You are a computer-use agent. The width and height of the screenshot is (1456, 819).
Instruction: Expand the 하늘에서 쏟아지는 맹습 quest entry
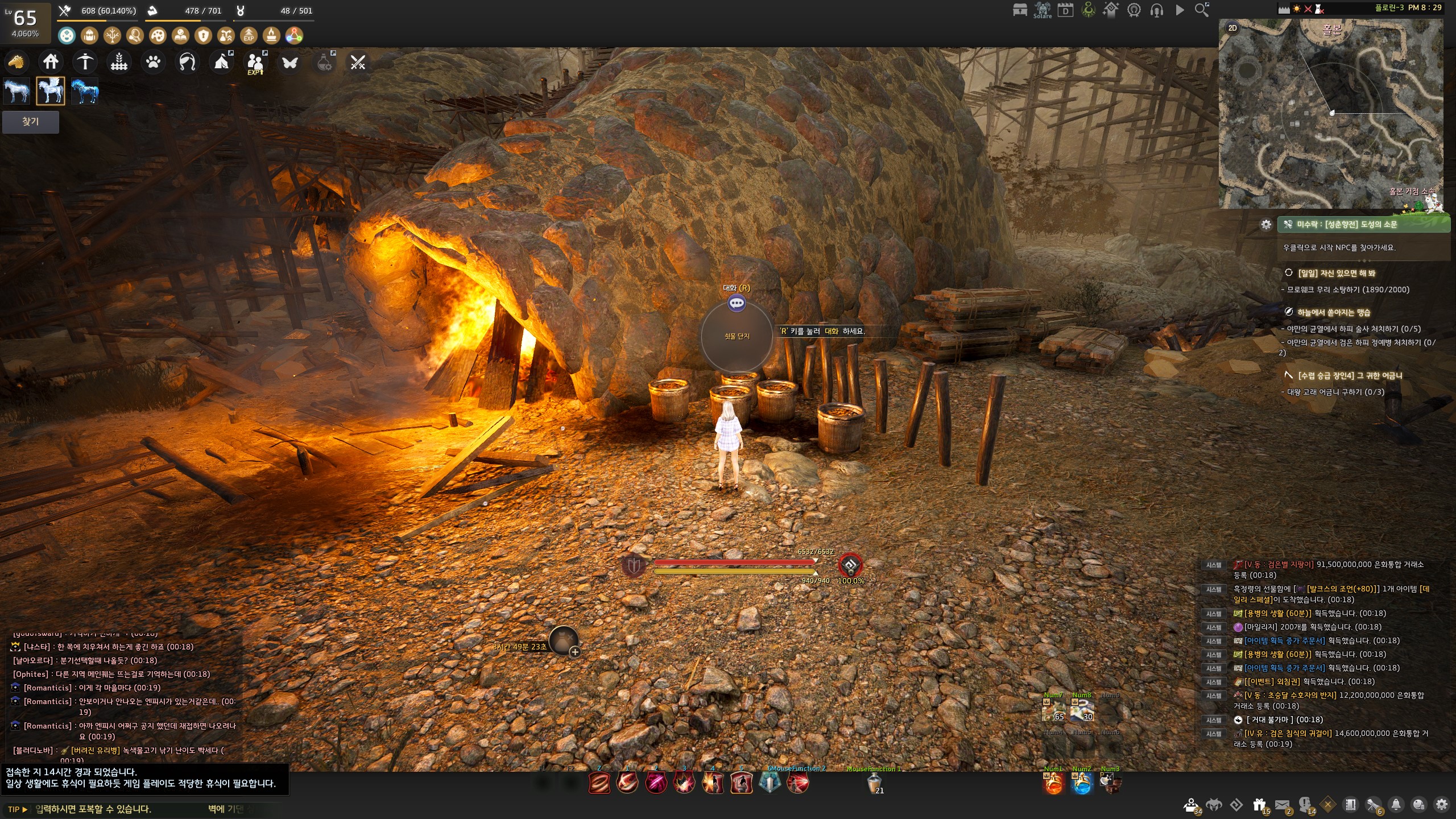coord(1333,312)
